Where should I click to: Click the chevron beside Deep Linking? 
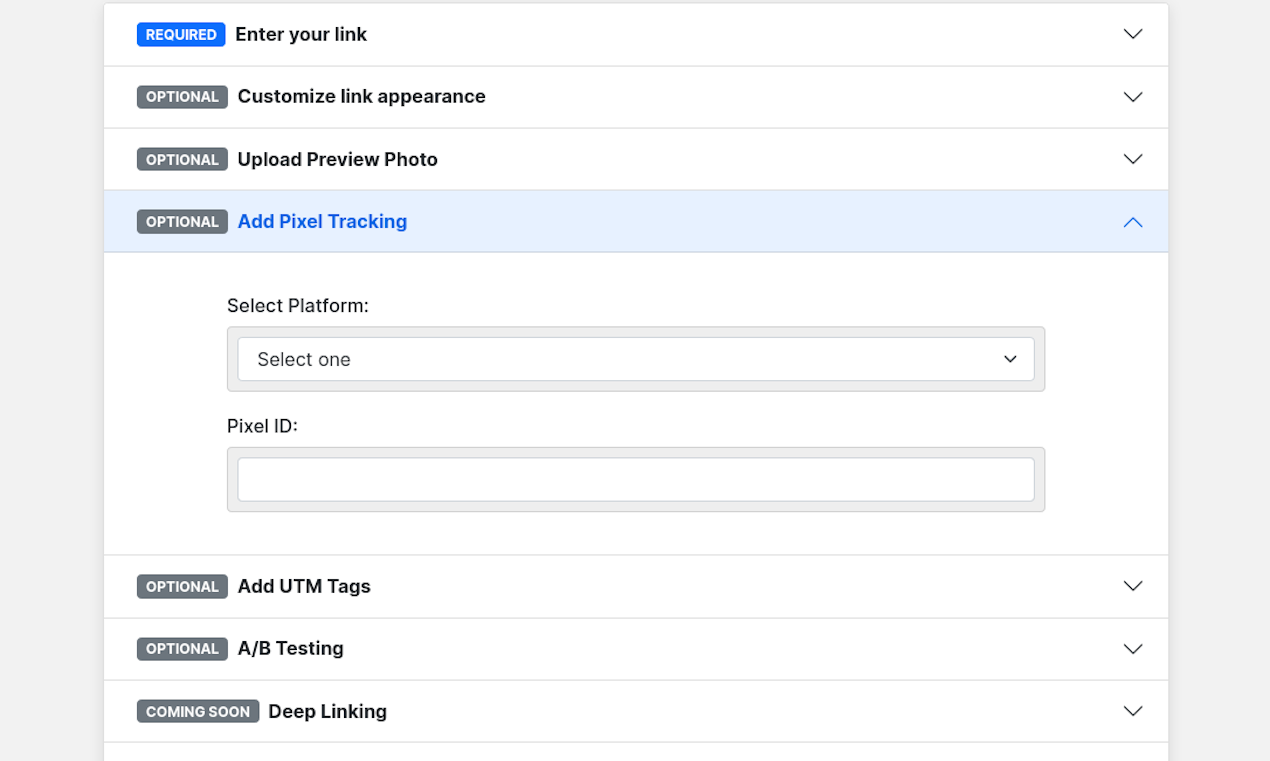1132,711
